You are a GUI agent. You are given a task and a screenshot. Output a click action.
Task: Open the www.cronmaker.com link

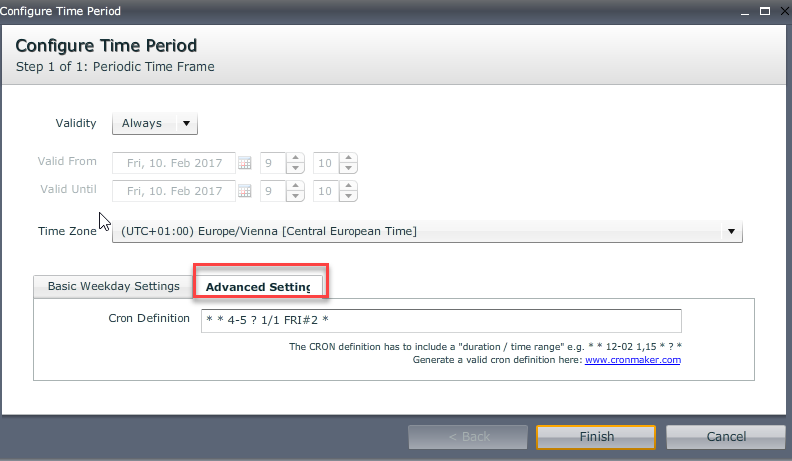tap(632, 360)
